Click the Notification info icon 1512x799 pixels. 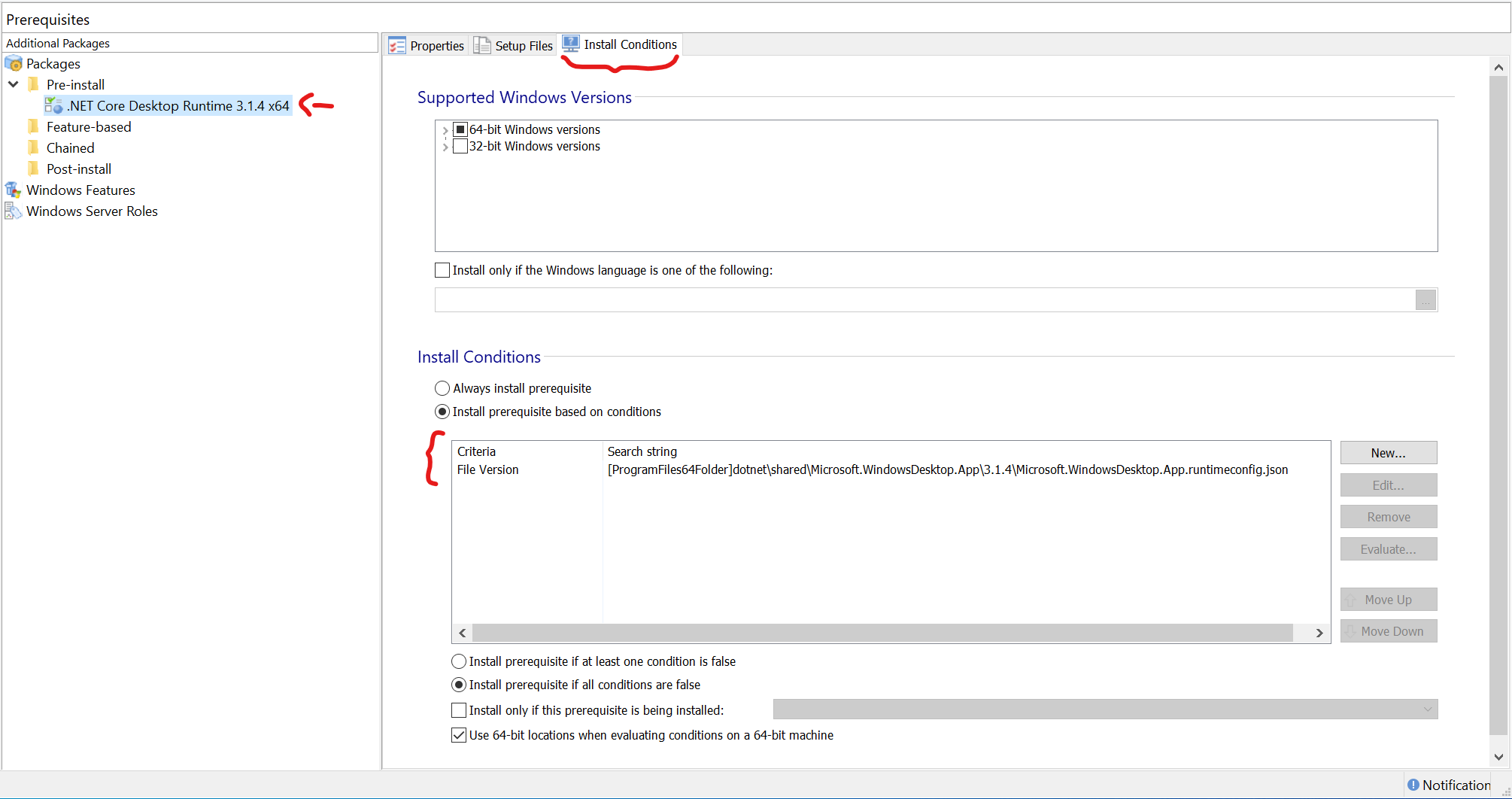coord(1413,785)
